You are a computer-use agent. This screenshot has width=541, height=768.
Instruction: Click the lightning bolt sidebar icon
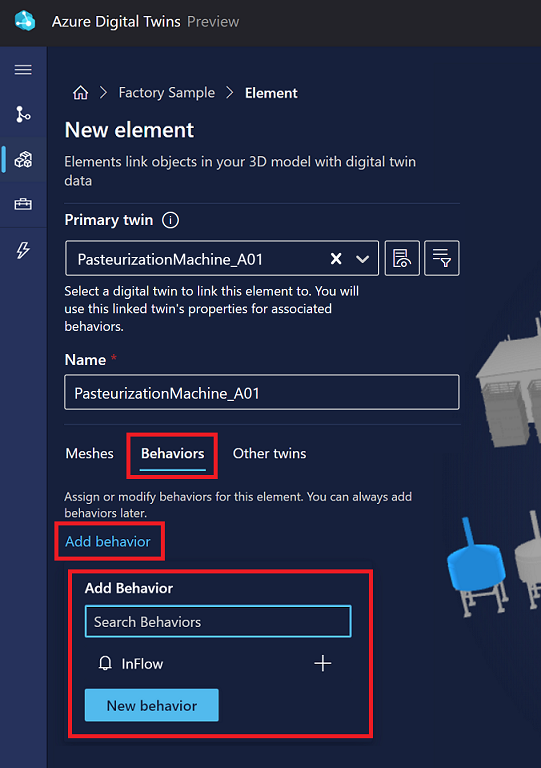pyautogui.click(x=23, y=250)
